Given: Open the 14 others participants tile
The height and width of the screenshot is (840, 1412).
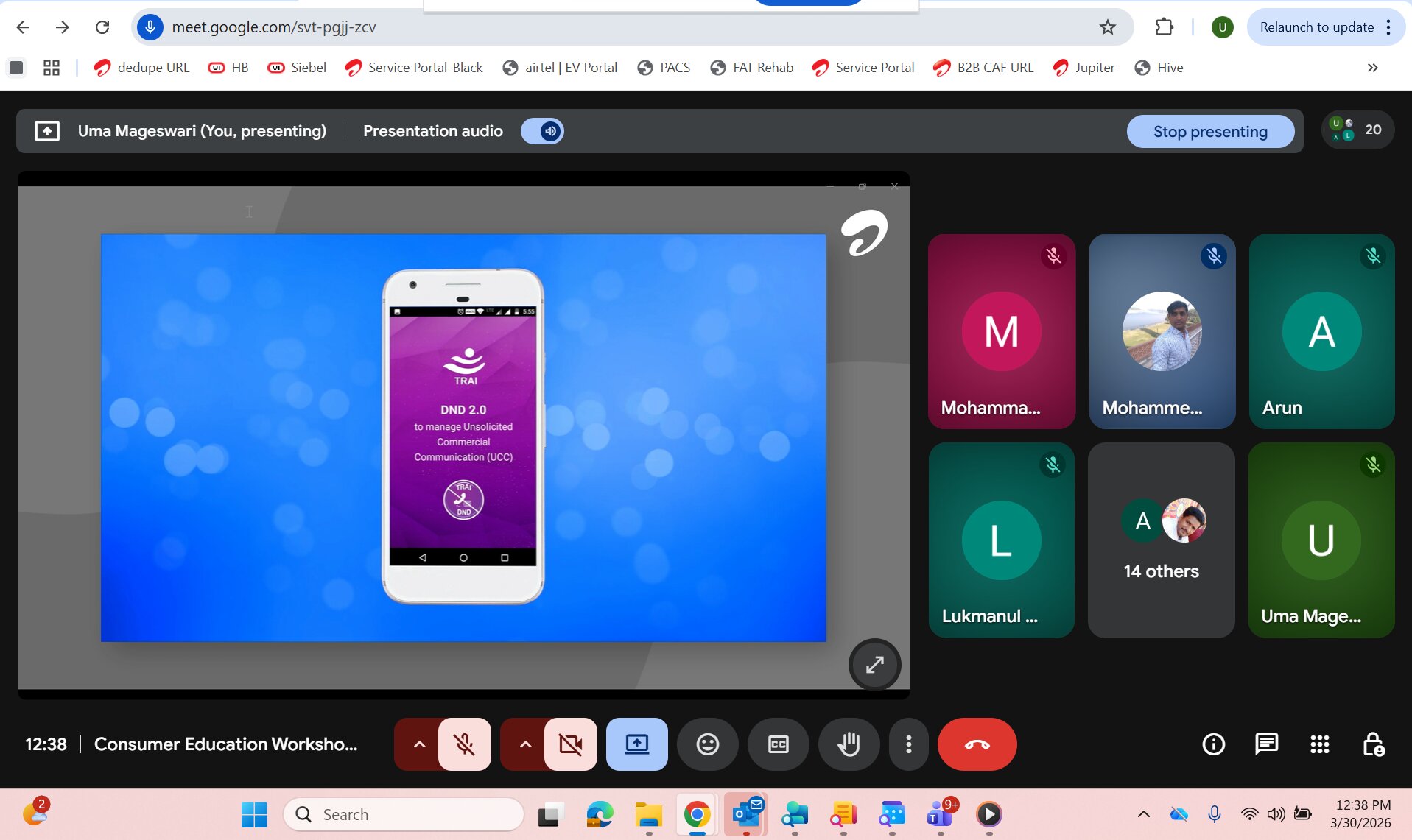Looking at the screenshot, I should coord(1161,540).
